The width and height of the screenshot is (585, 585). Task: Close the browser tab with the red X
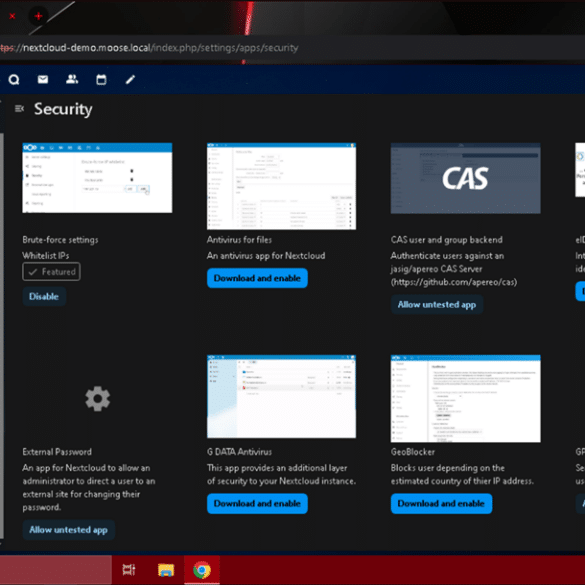coord(12,16)
